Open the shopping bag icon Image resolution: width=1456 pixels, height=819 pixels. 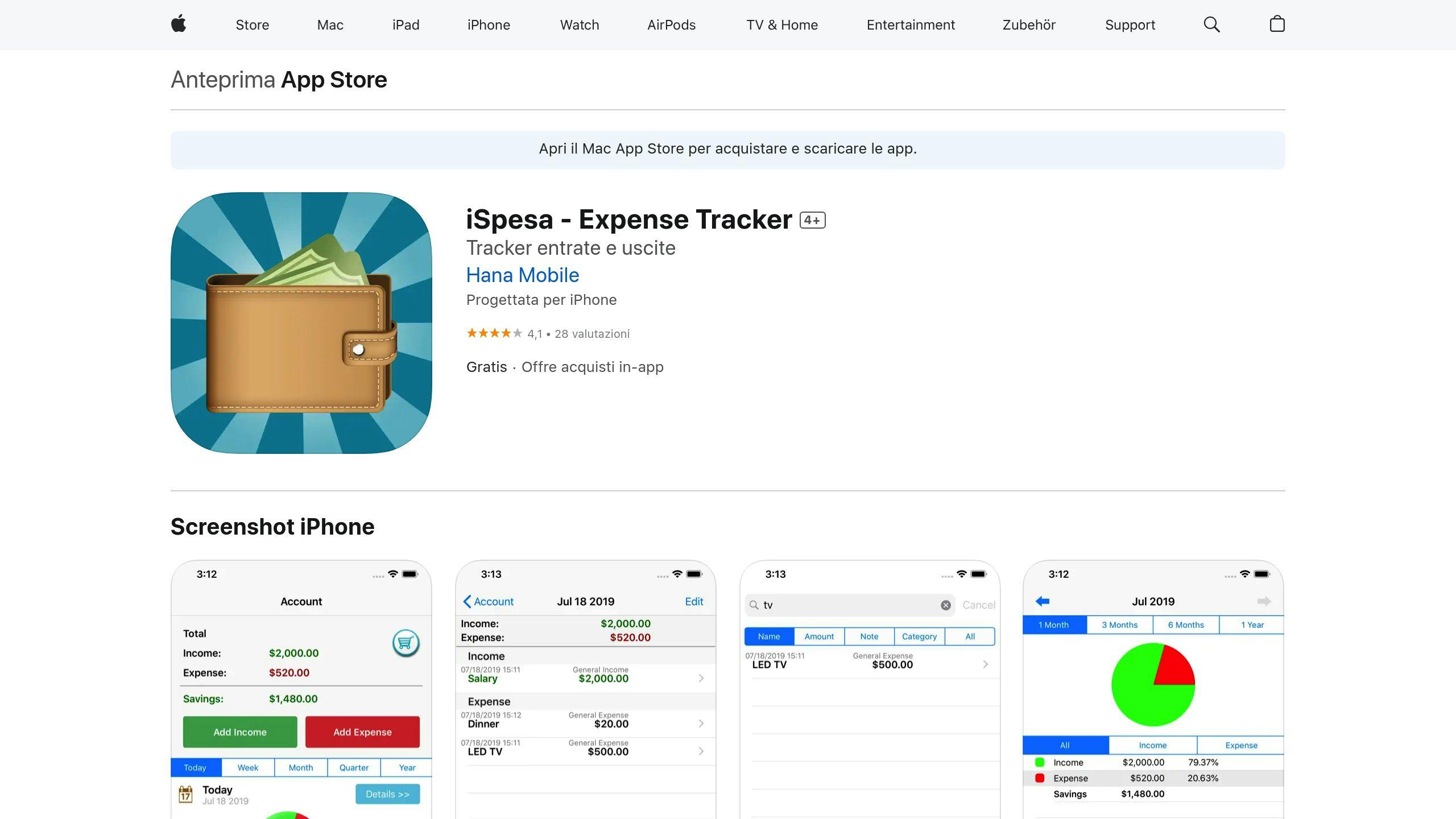(x=1277, y=24)
